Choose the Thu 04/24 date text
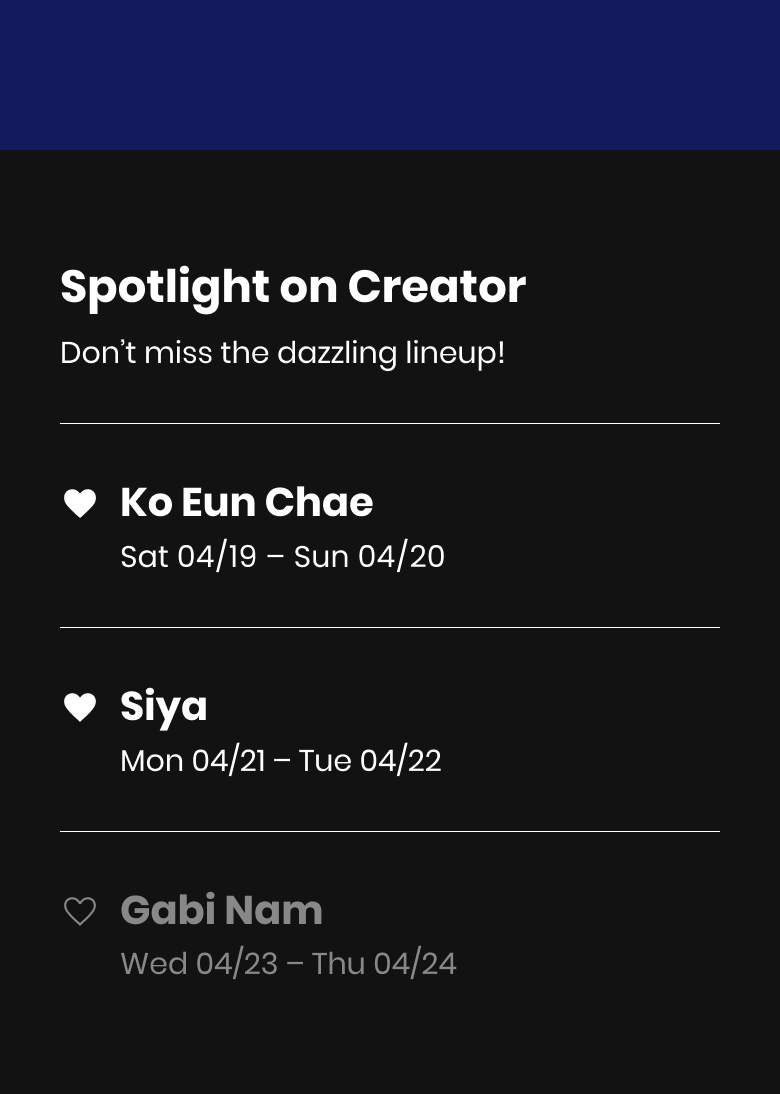The height and width of the screenshot is (1094, 780). [x=384, y=964]
